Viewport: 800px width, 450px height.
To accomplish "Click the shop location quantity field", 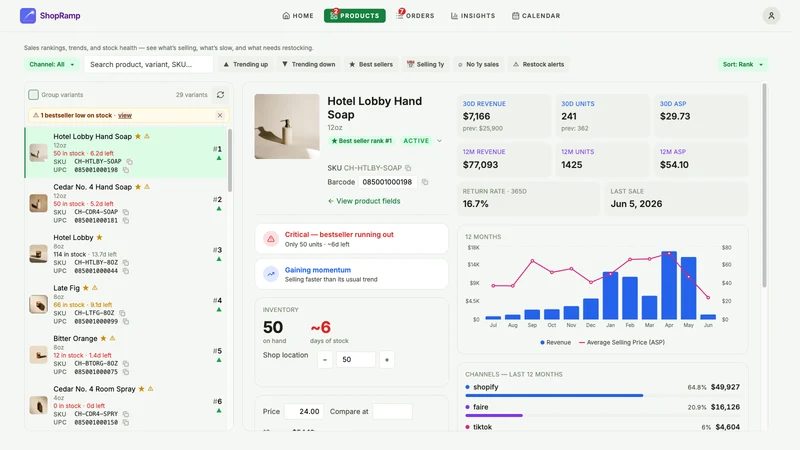I will [x=356, y=360].
